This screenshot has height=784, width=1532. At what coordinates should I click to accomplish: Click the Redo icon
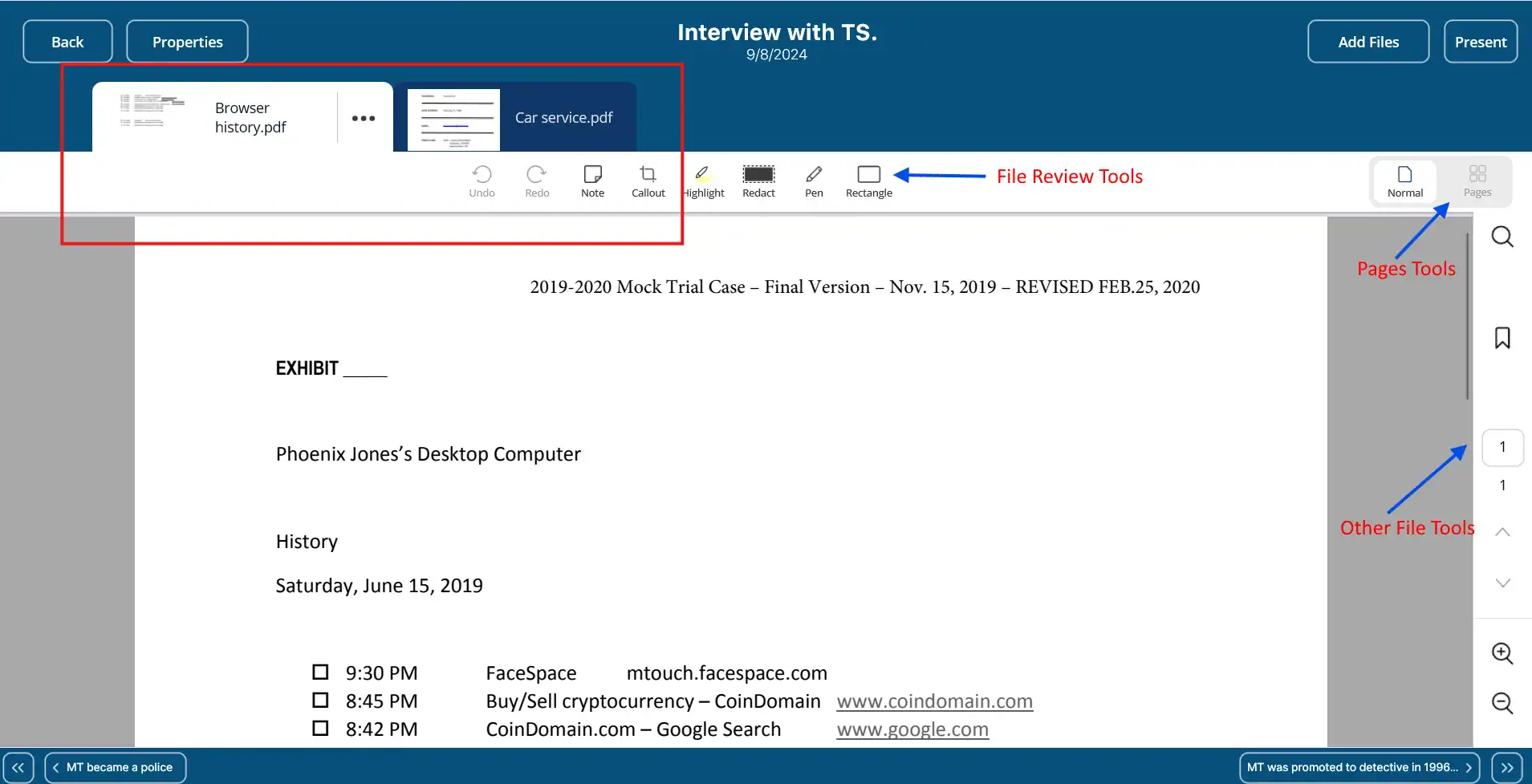pyautogui.click(x=537, y=181)
